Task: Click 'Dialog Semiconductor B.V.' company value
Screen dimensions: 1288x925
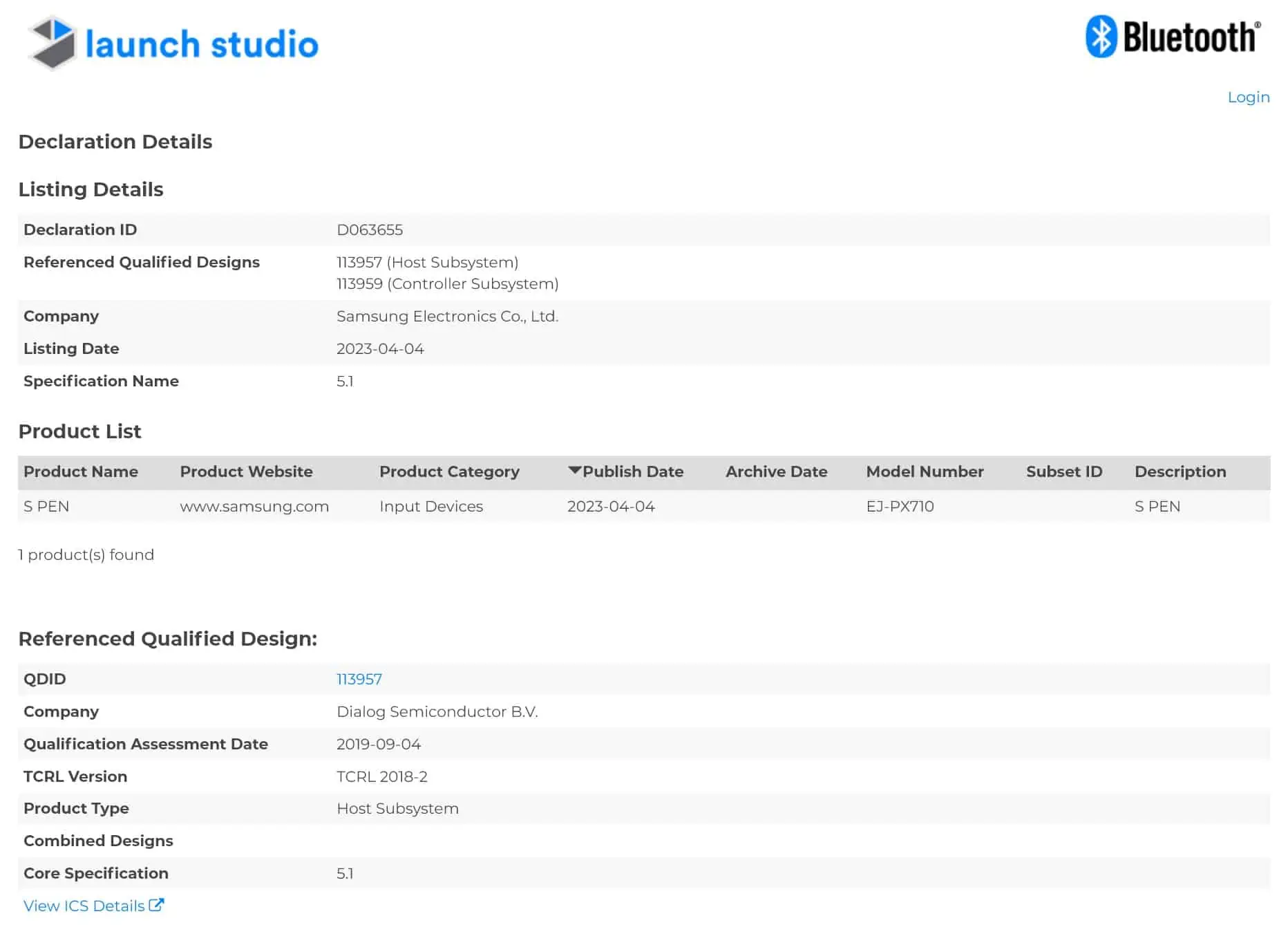Action: [437, 711]
